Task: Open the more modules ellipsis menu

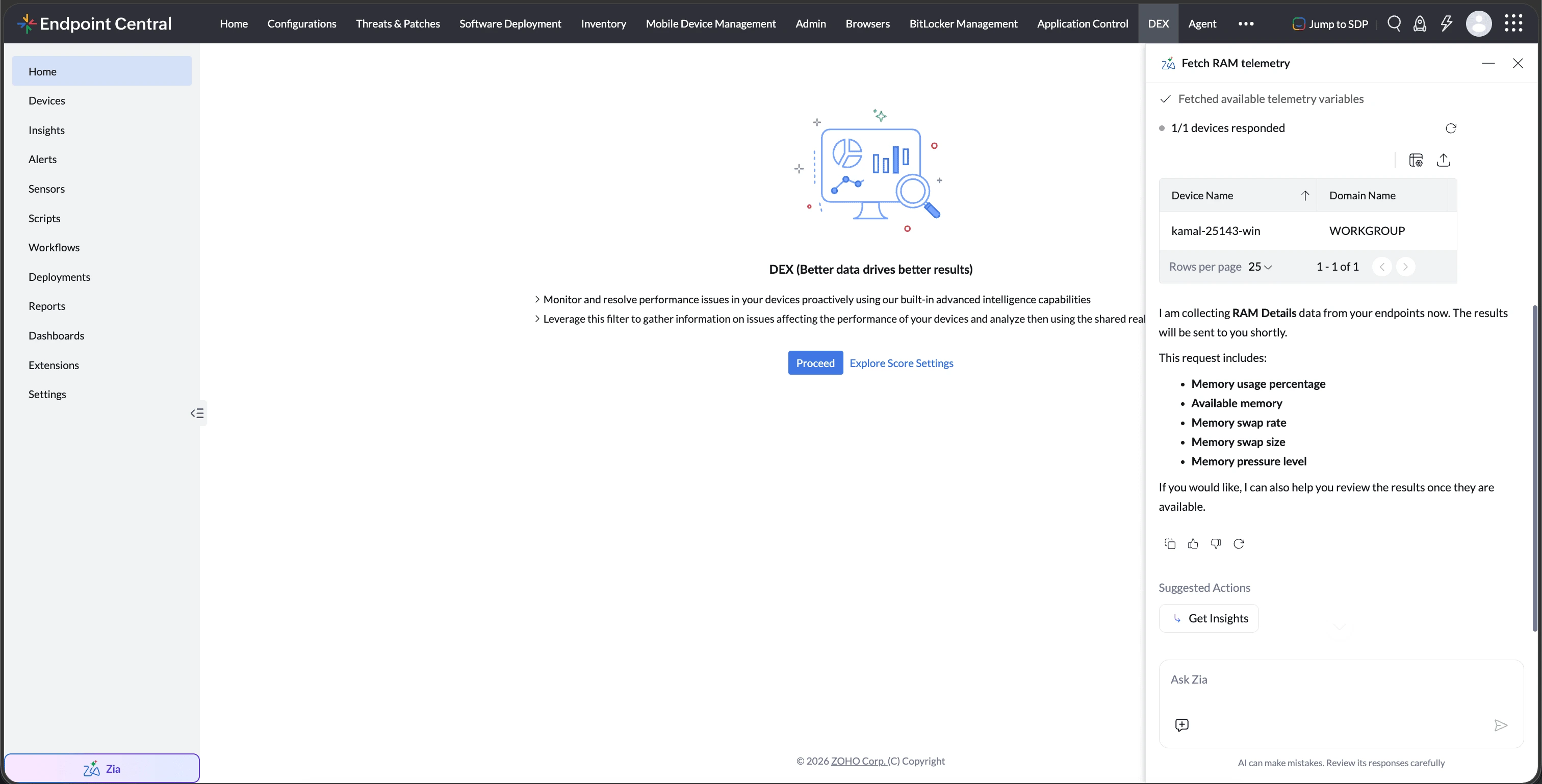Action: click(x=1246, y=23)
